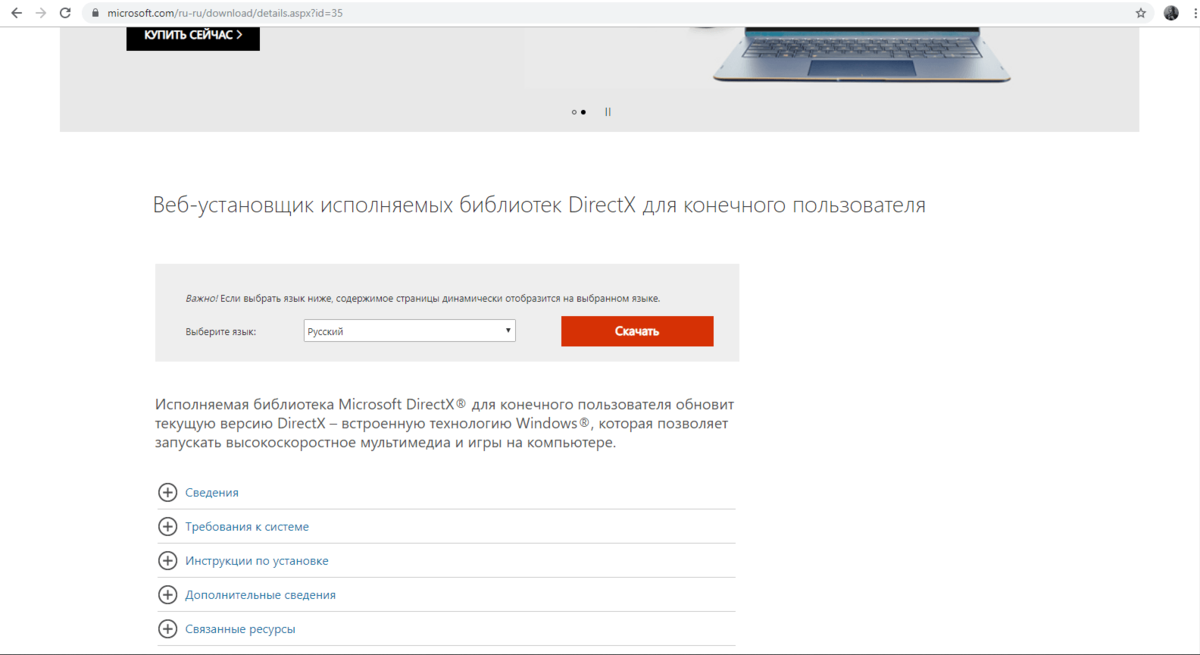
Task: Pause the banner carousel rotation
Action: (607, 111)
